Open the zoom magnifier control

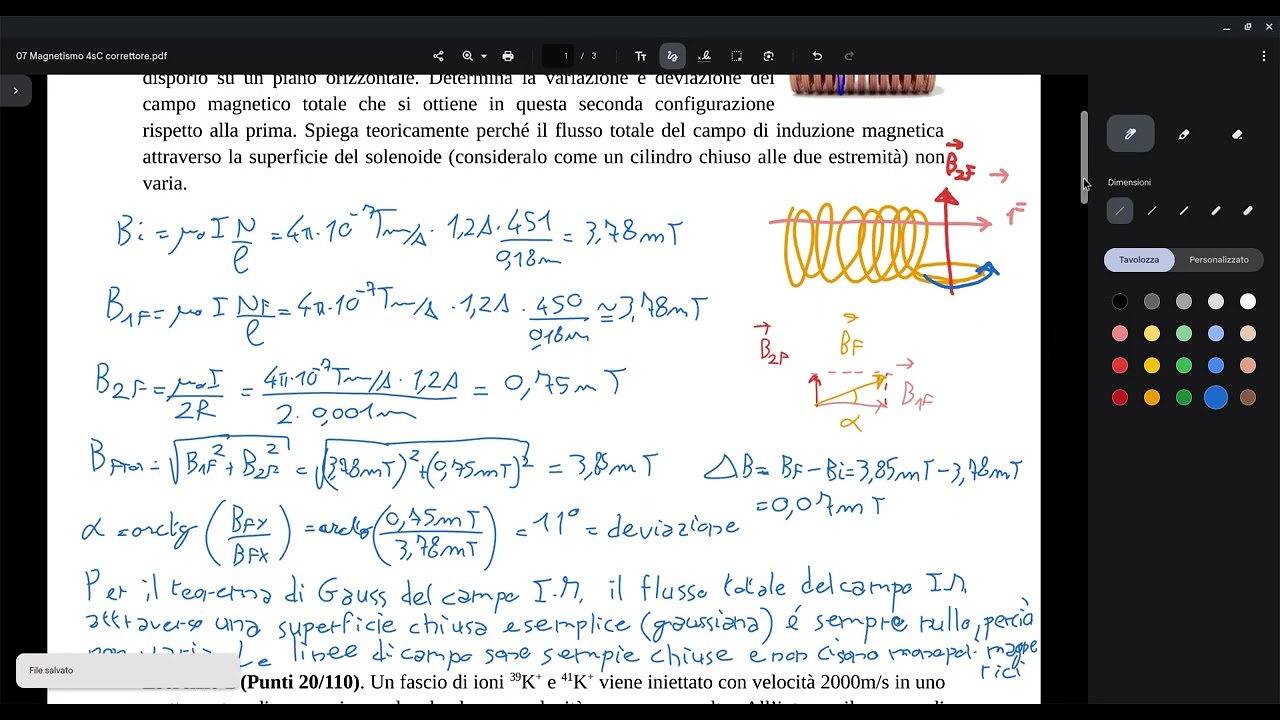tap(467, 56)
